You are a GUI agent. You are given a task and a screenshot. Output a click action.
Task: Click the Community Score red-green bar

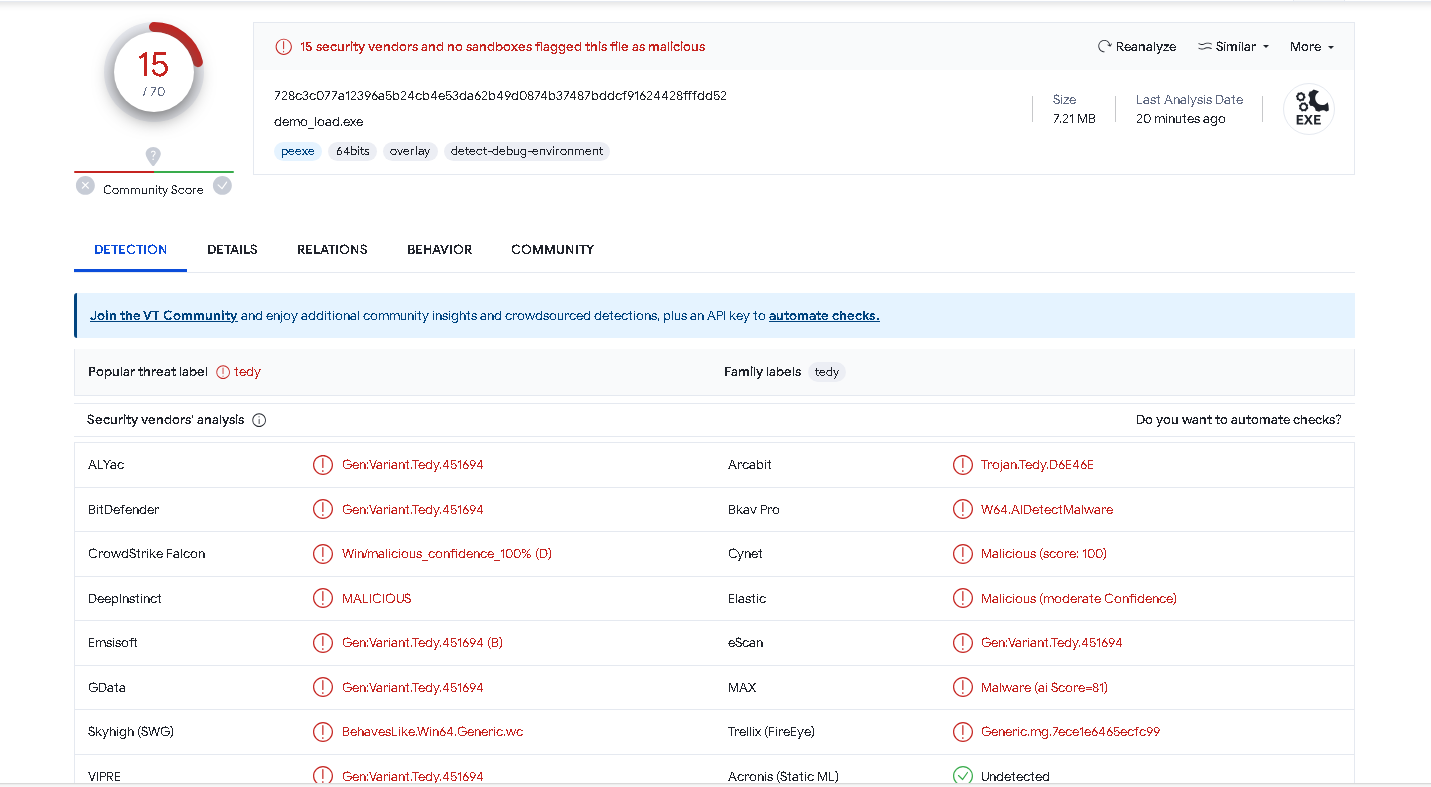pyautogui.click(x=153, y=172)
